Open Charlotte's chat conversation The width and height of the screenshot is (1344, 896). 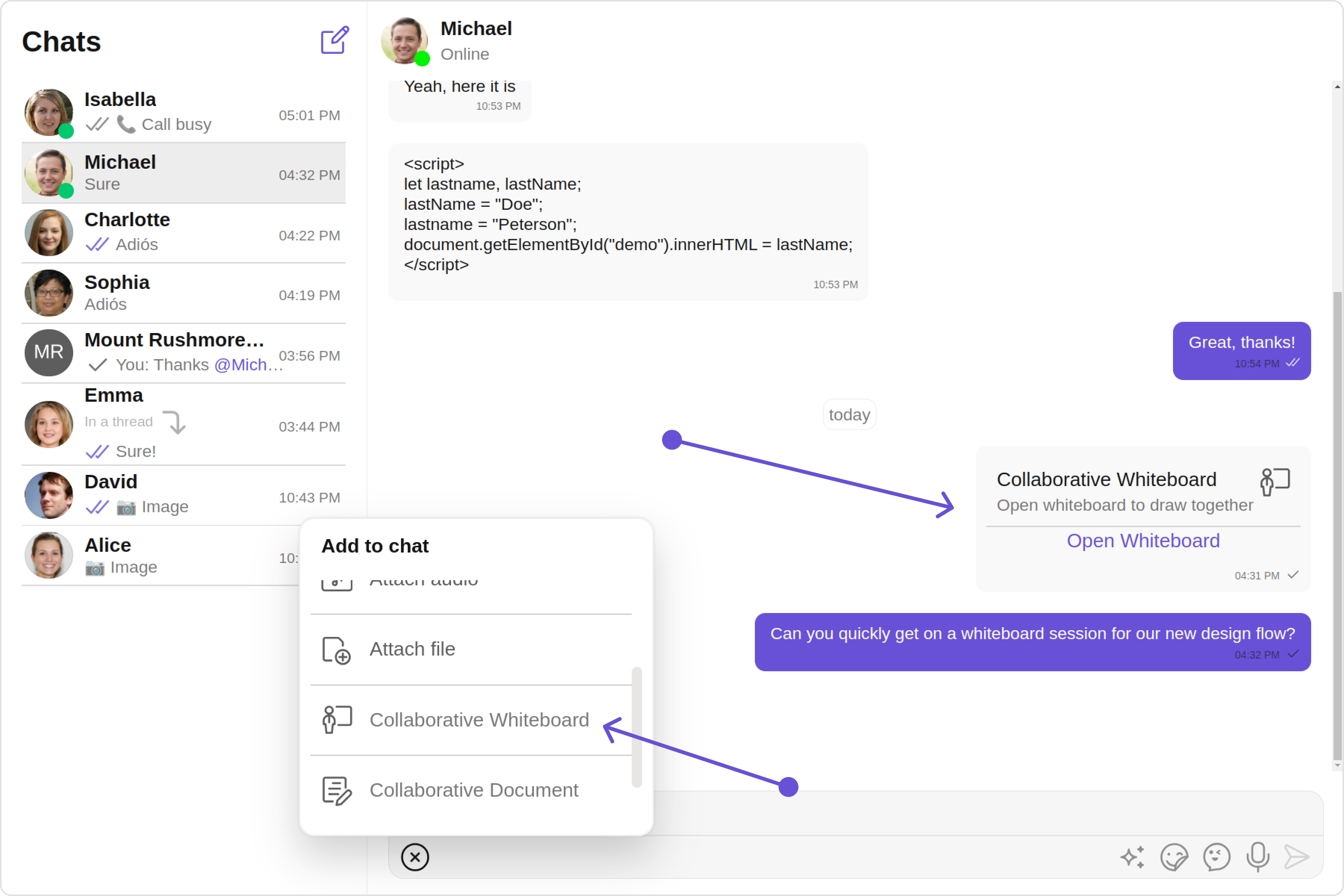tap(183, 233)
